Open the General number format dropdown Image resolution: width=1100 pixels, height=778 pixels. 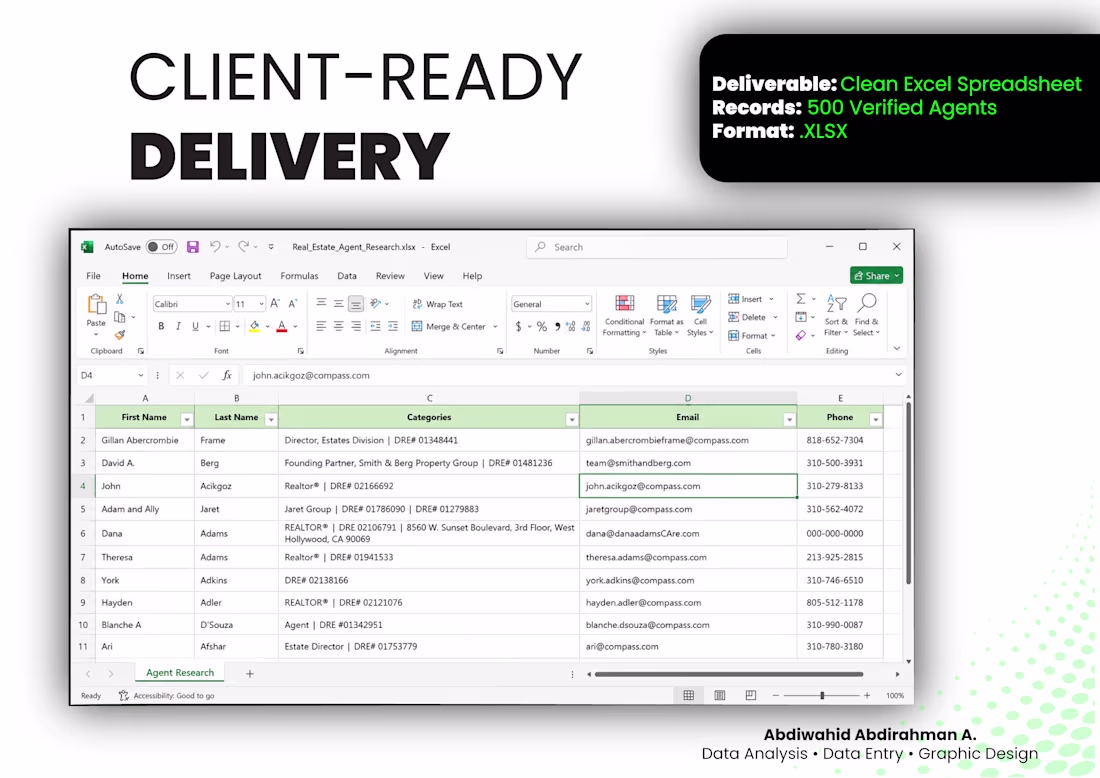pyautogui.click(x=587, y=304)
